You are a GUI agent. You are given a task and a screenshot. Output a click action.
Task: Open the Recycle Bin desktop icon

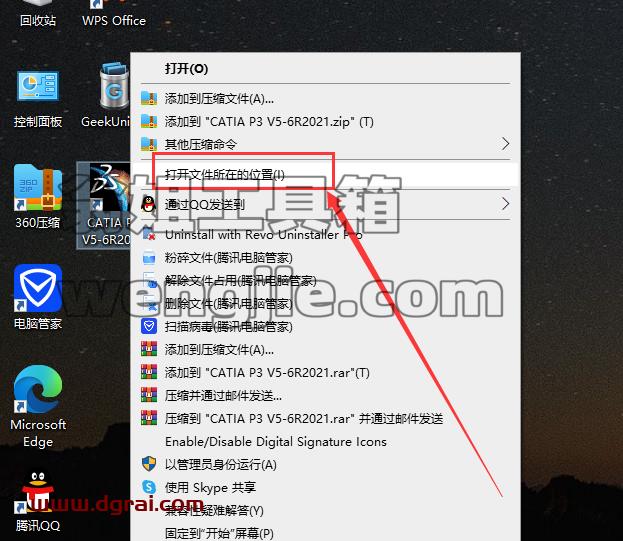38,14
